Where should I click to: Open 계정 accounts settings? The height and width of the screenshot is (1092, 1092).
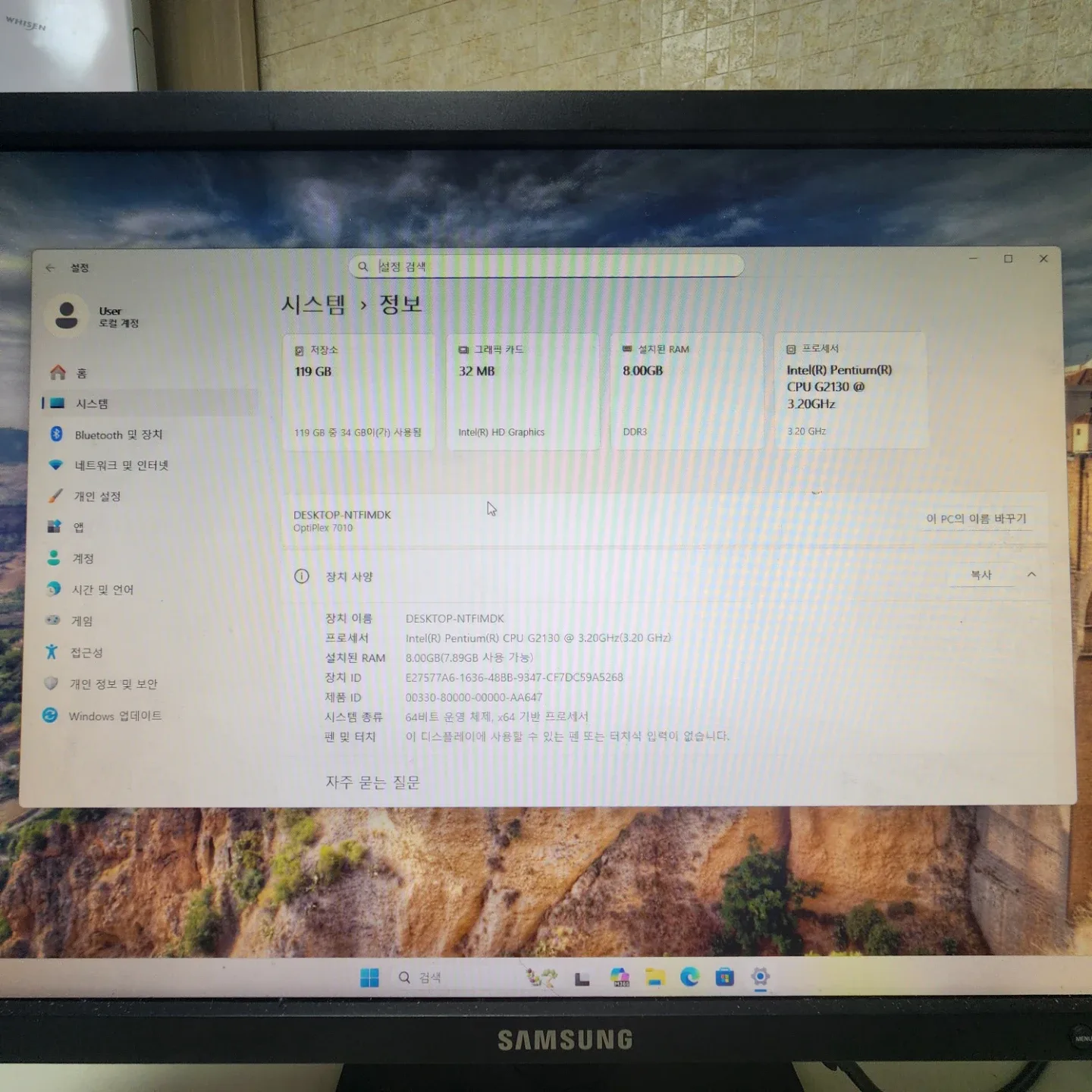83,559
